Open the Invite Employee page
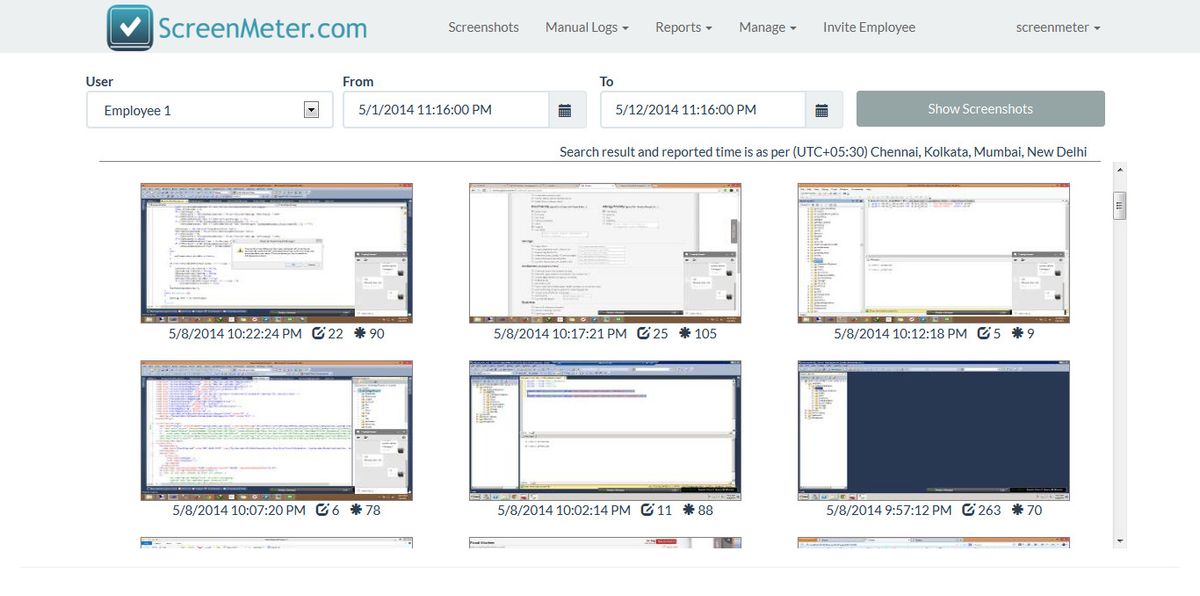Screen dimensions: 1200x596 click(x=868, y=27)
